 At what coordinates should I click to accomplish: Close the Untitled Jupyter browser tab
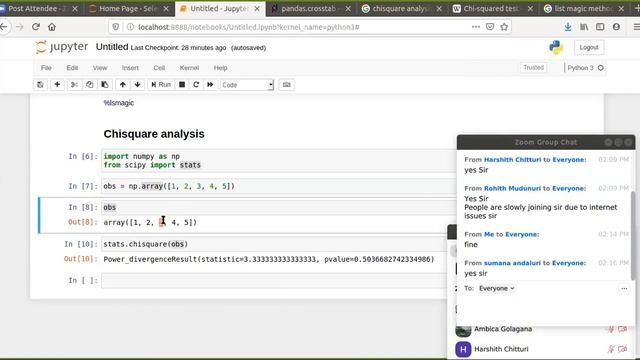(257, 9)
